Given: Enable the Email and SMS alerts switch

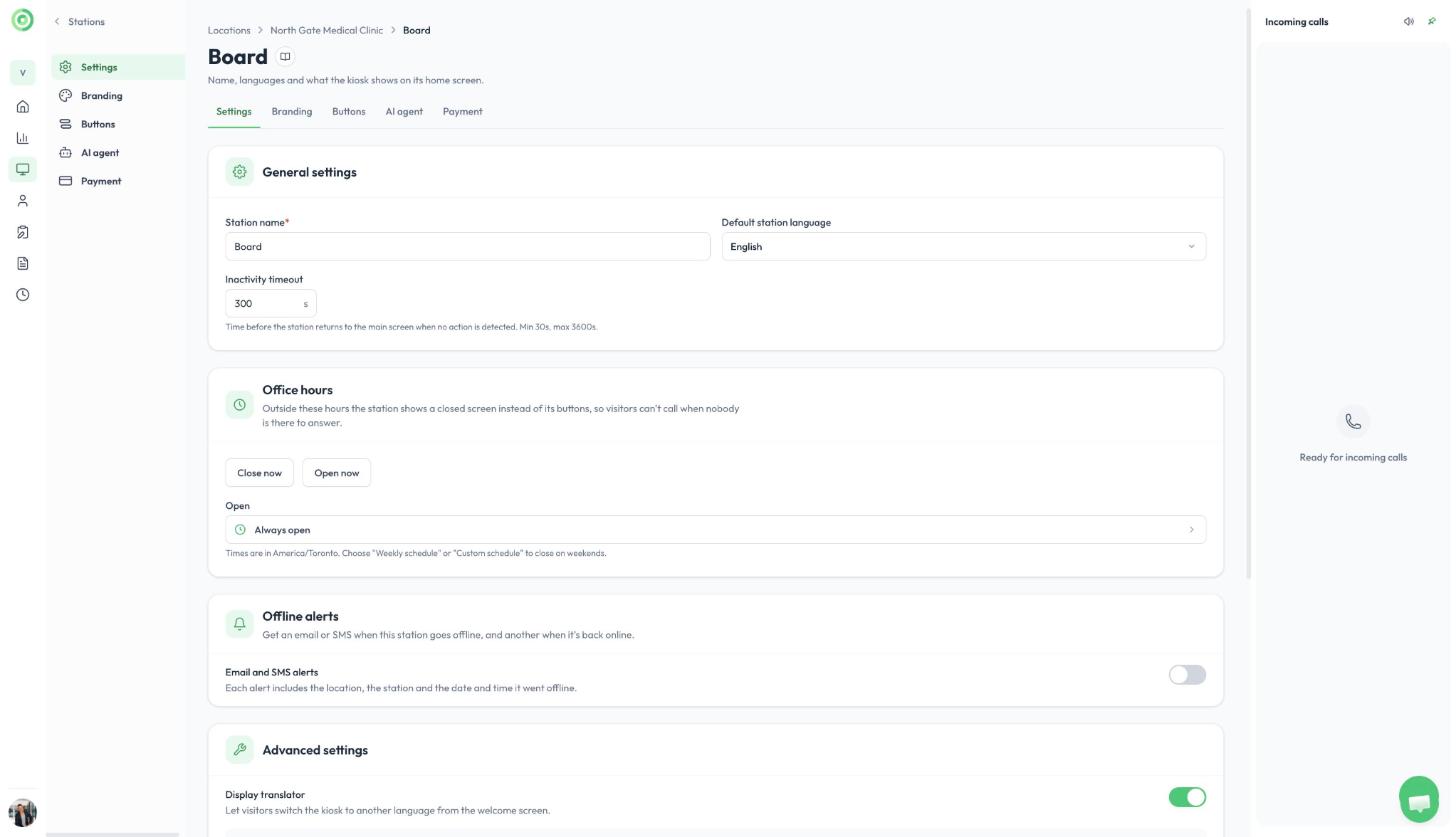Looking at the screenshot, I should coord(1187,675).
